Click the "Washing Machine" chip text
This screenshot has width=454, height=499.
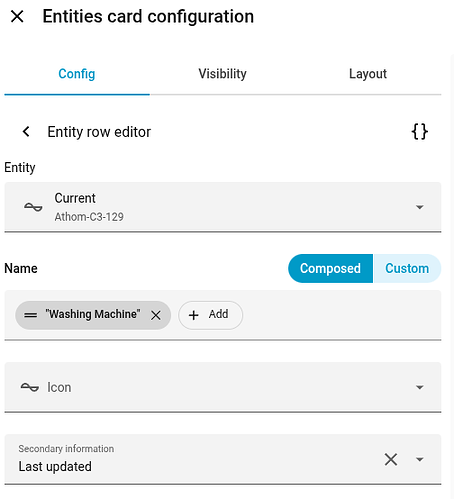[93, 314]
